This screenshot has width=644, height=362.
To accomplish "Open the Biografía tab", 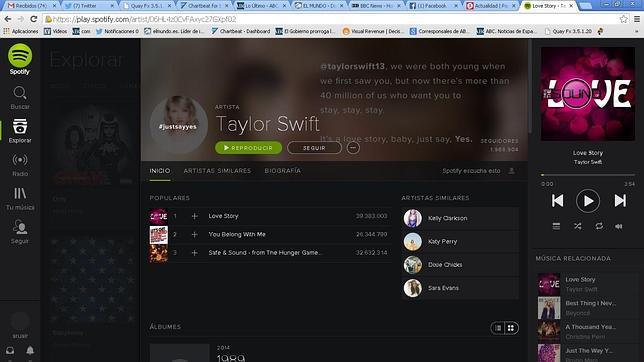I will 283,171.
